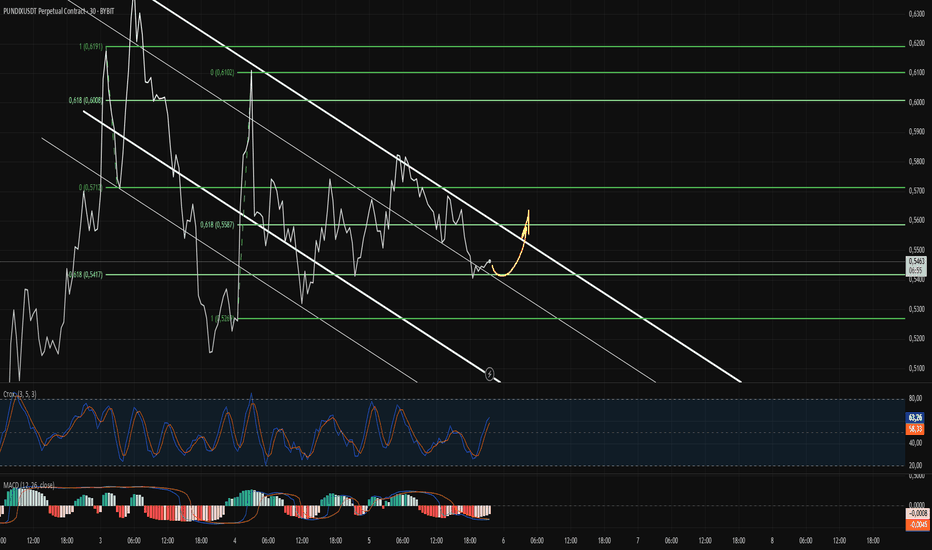The width and height of the screenshot is (932, 550).
Task: Click the 0,6200 price axis label
Action: pyautogui.click(x=917, y=43)
